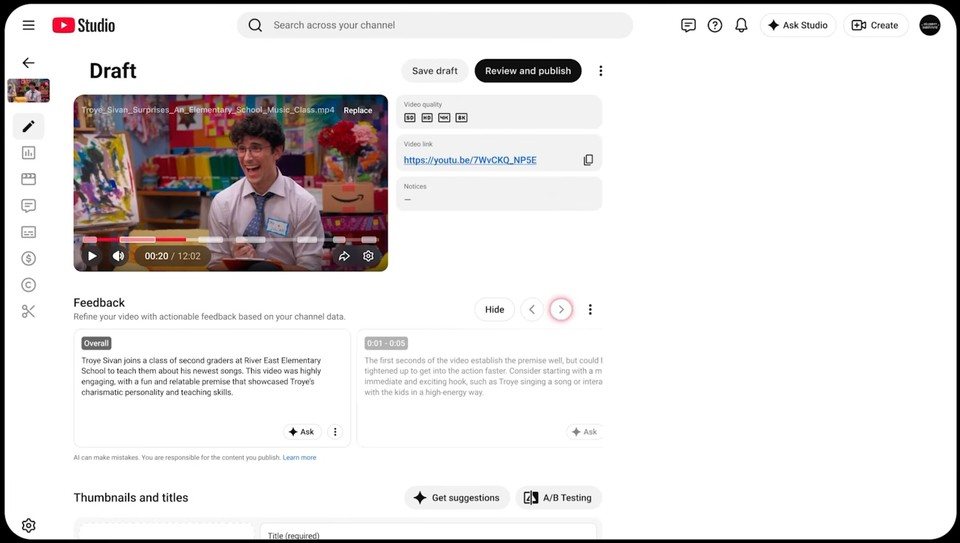Click the Notices panel
Viewport: 960px width, 543px height.
tap(499, 193)
